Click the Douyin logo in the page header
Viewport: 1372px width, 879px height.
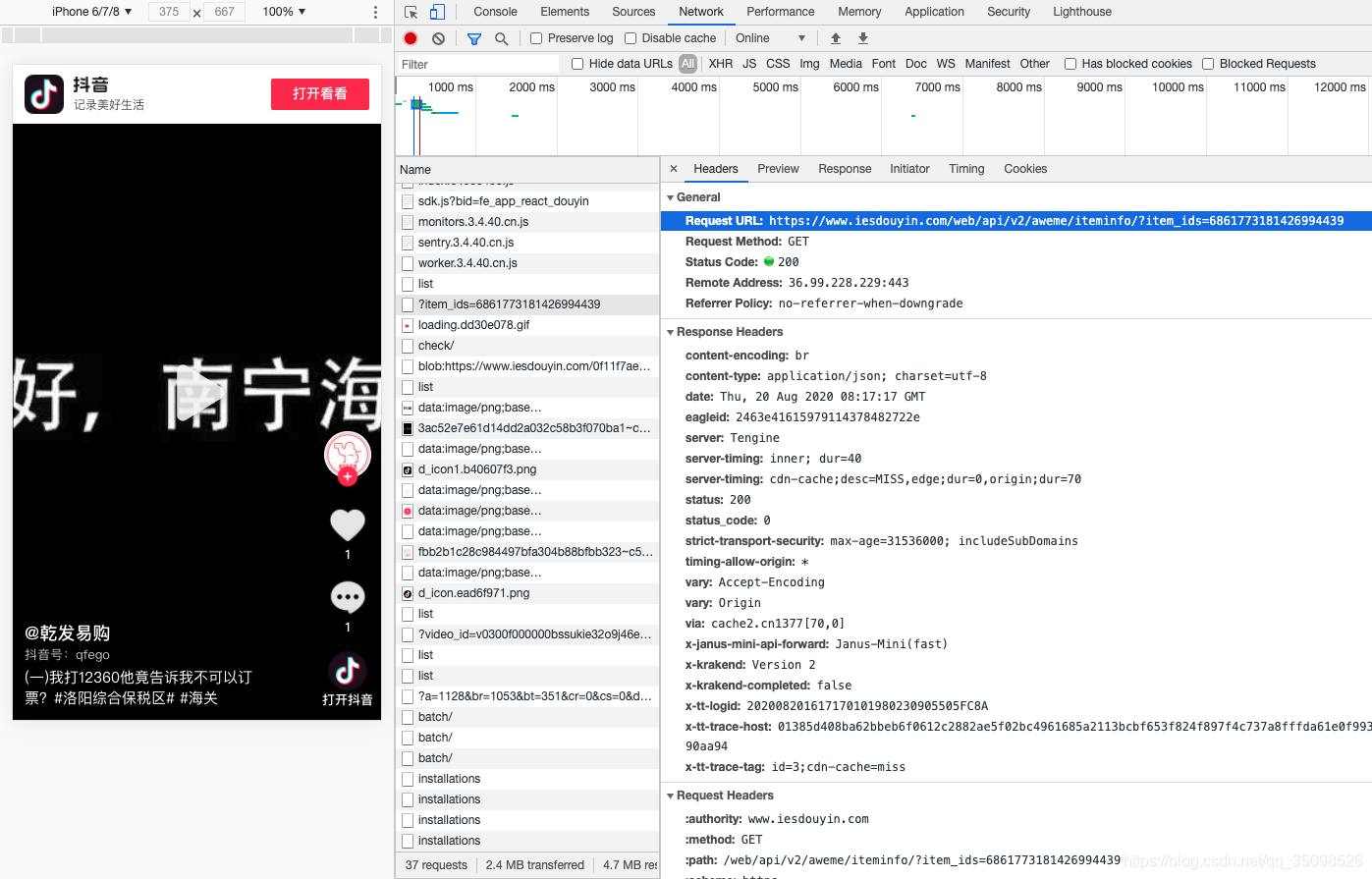[44, 94]
